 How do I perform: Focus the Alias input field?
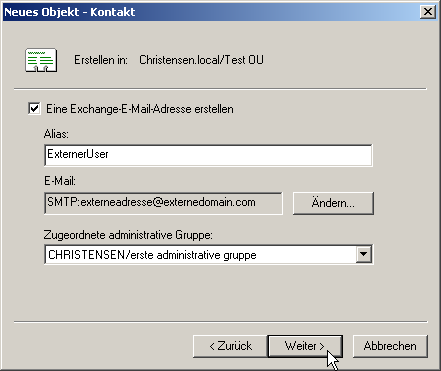click(x=208, y=155)
